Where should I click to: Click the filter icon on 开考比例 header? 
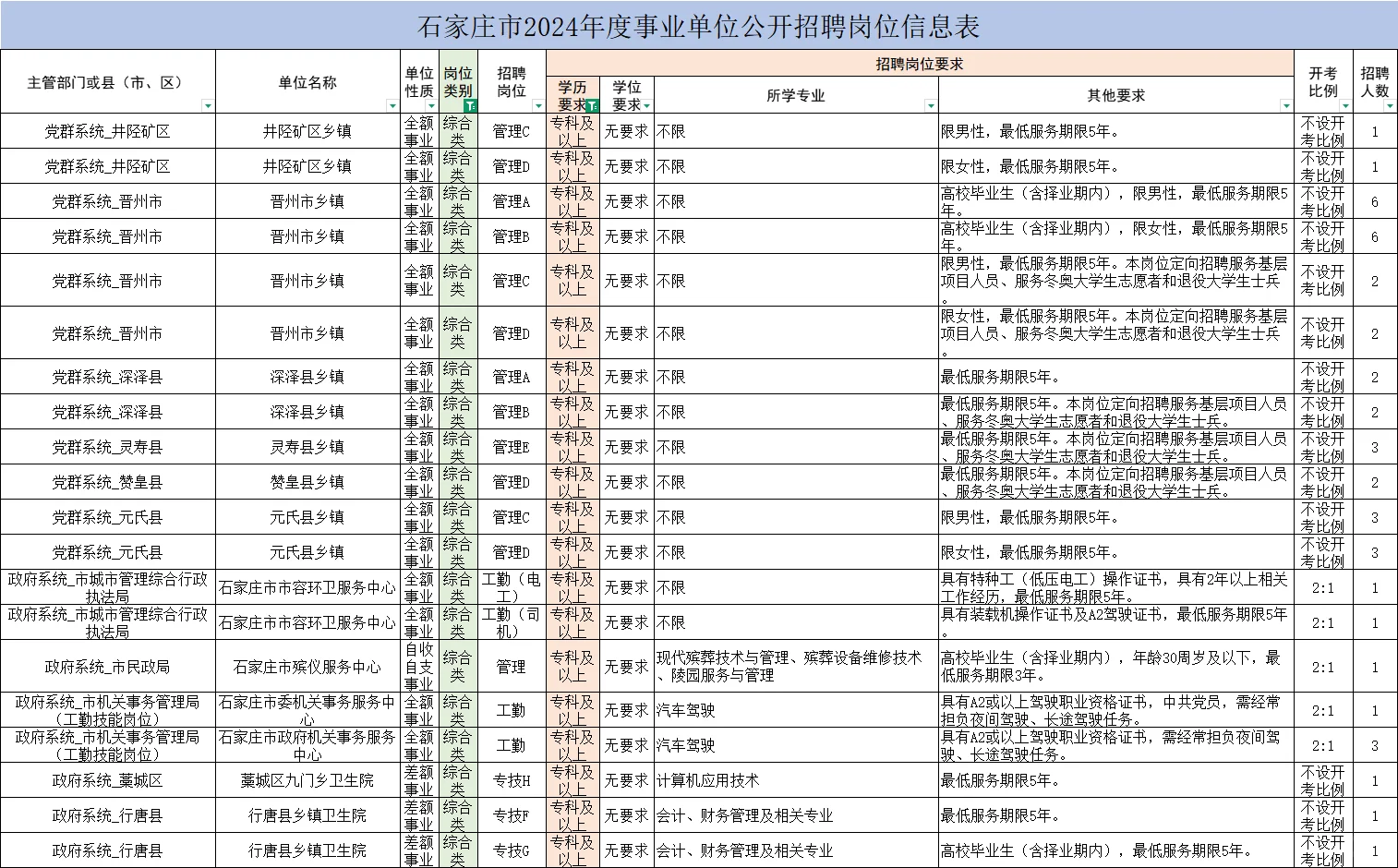tap(1345, 106)
